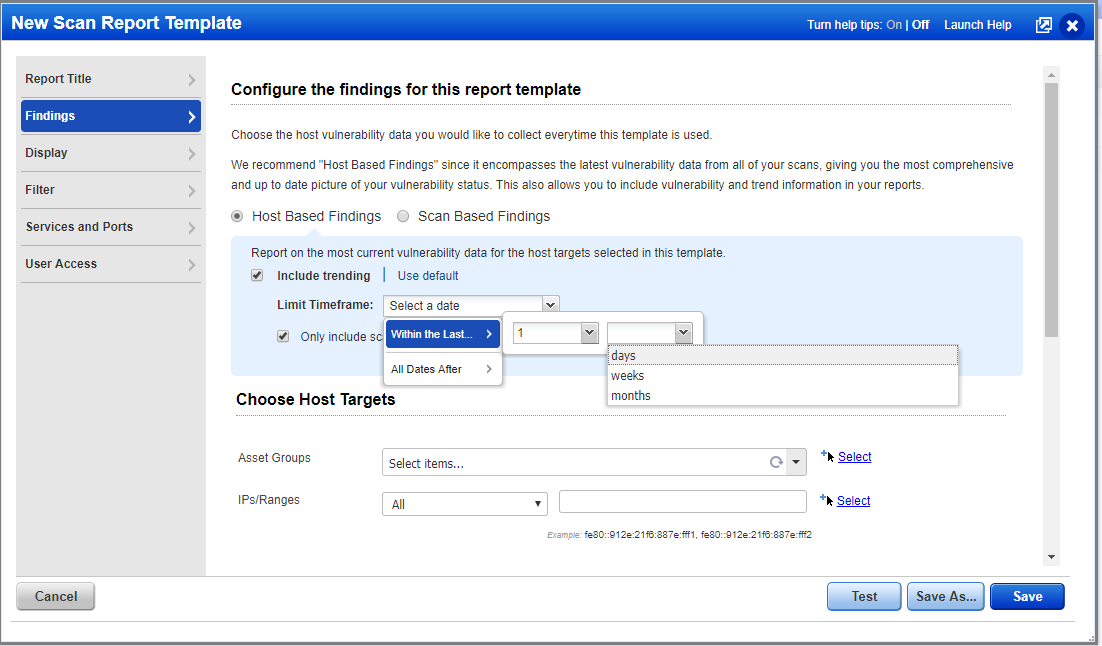
Task: Open the Limit Timeframe date dropdown
Action: click(x=471, y=306)
